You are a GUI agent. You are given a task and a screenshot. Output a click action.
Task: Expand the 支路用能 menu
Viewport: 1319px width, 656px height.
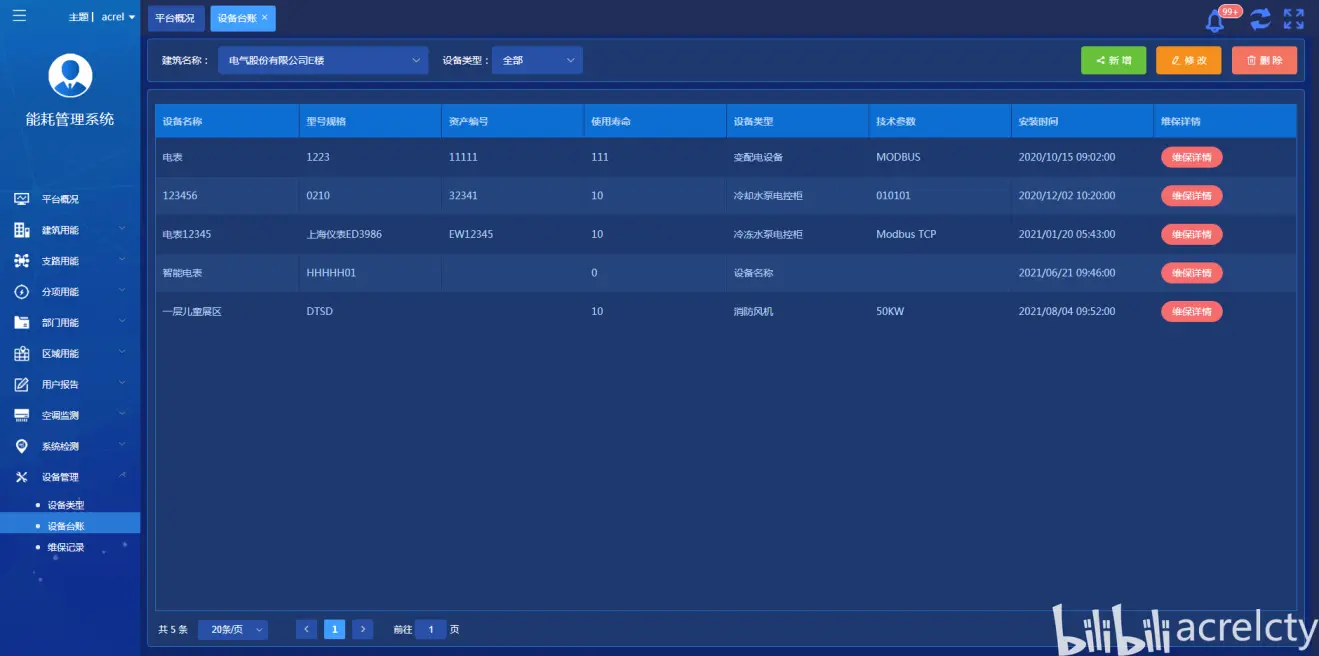coord(122,259)
